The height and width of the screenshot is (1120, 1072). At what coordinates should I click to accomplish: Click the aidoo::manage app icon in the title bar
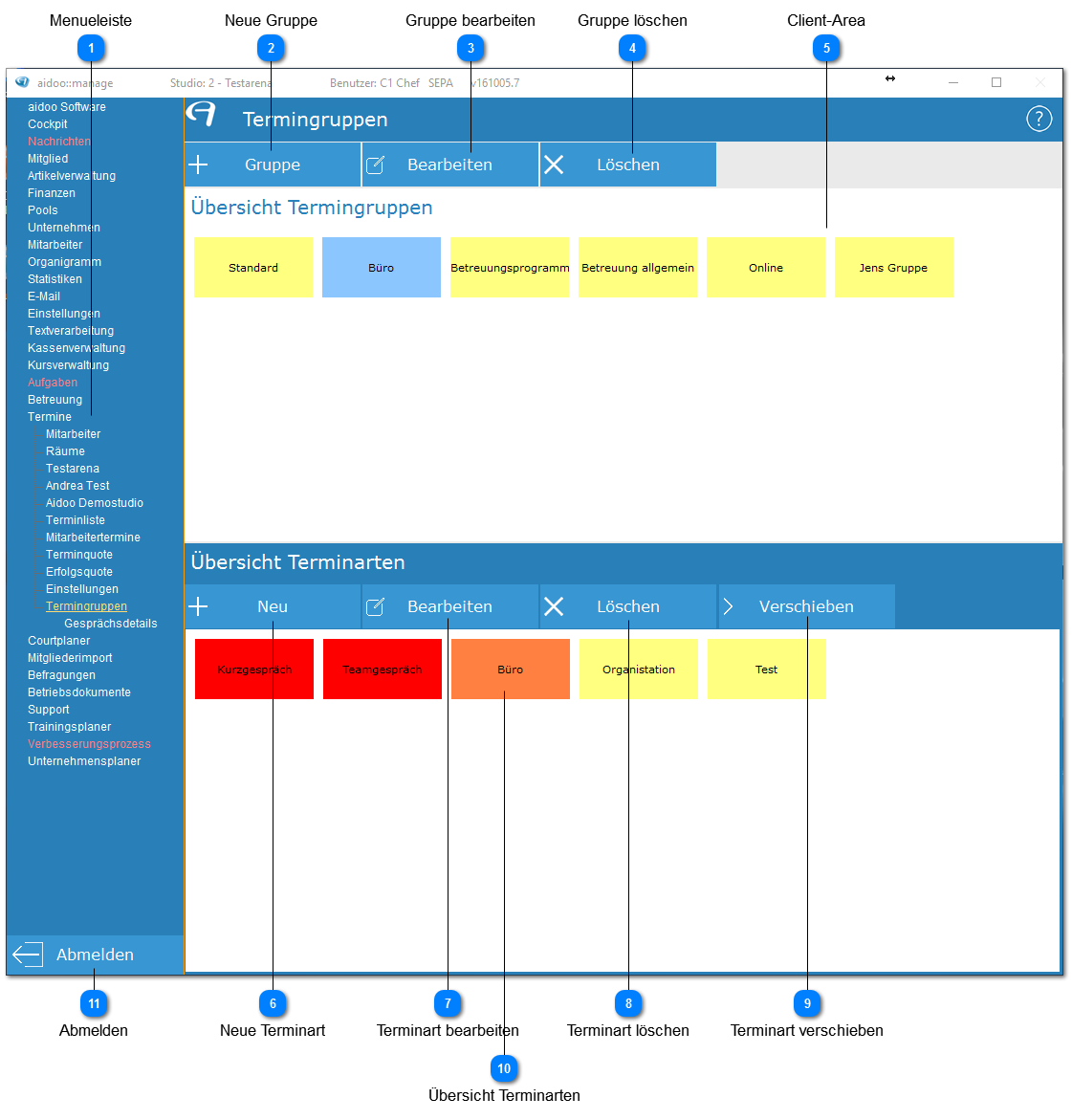pos(22,82)
